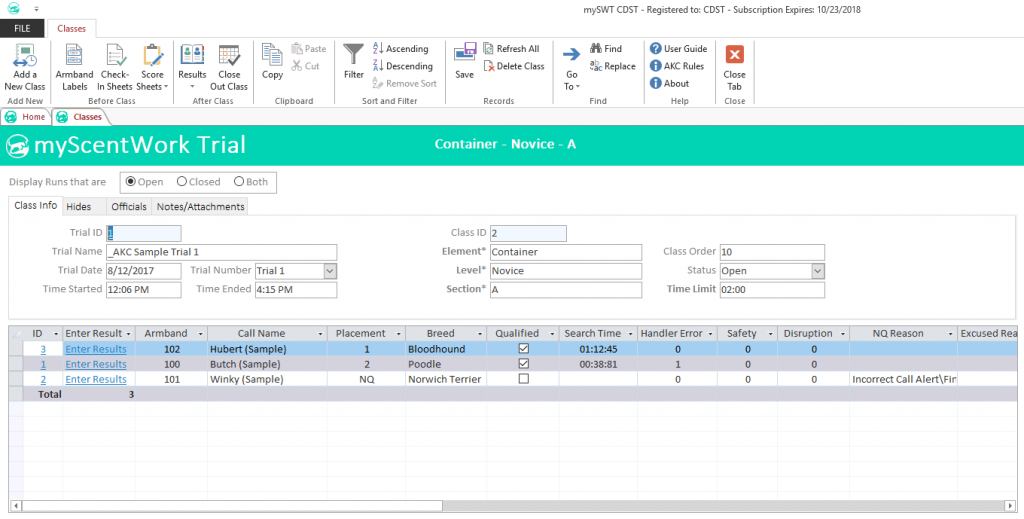The image size is (1024, 519).
Task: Click the Paste ribbon button
Action: (308, 48)
